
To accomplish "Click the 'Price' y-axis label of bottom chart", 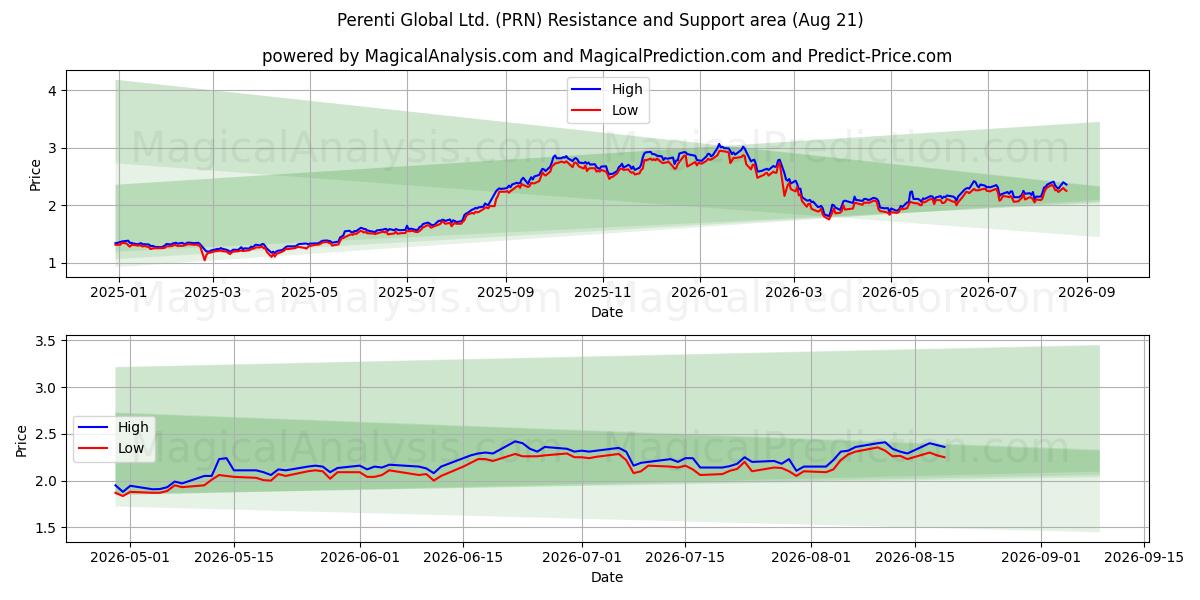I will pyautogui.click(x=22, y=440).
